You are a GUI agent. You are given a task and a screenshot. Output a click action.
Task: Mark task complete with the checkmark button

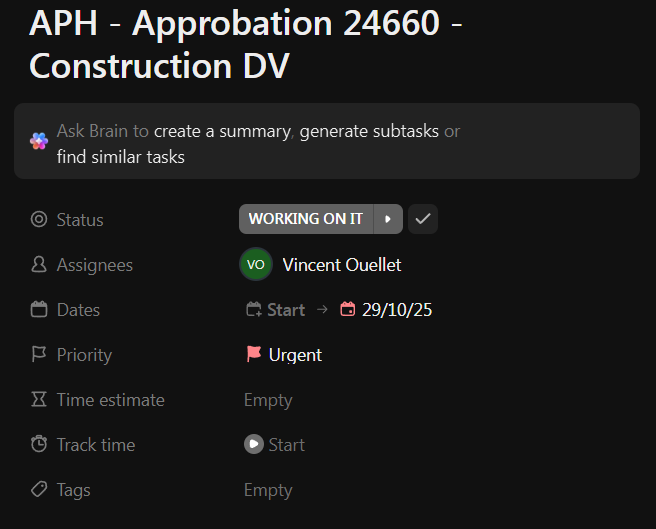423,219
